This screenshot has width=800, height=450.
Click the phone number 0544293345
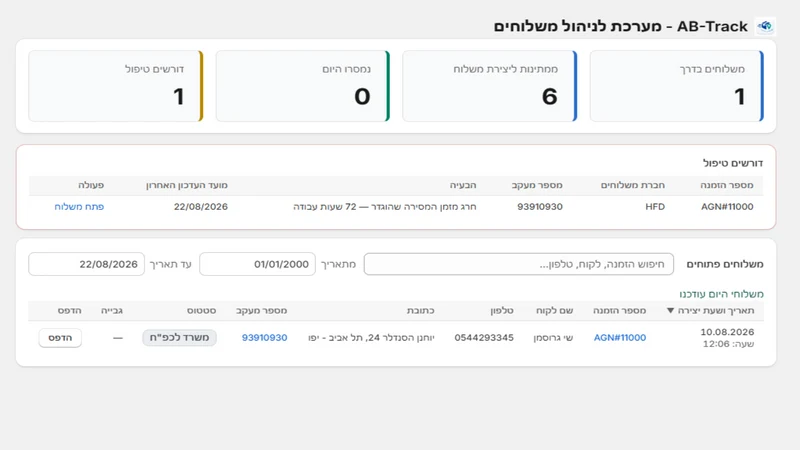(484, 338)
